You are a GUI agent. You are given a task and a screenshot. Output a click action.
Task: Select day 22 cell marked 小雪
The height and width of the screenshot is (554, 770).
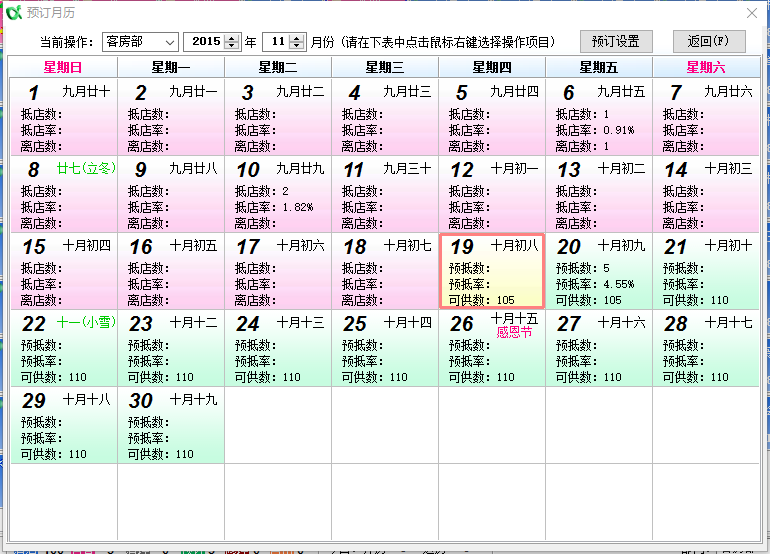[64, 348]
